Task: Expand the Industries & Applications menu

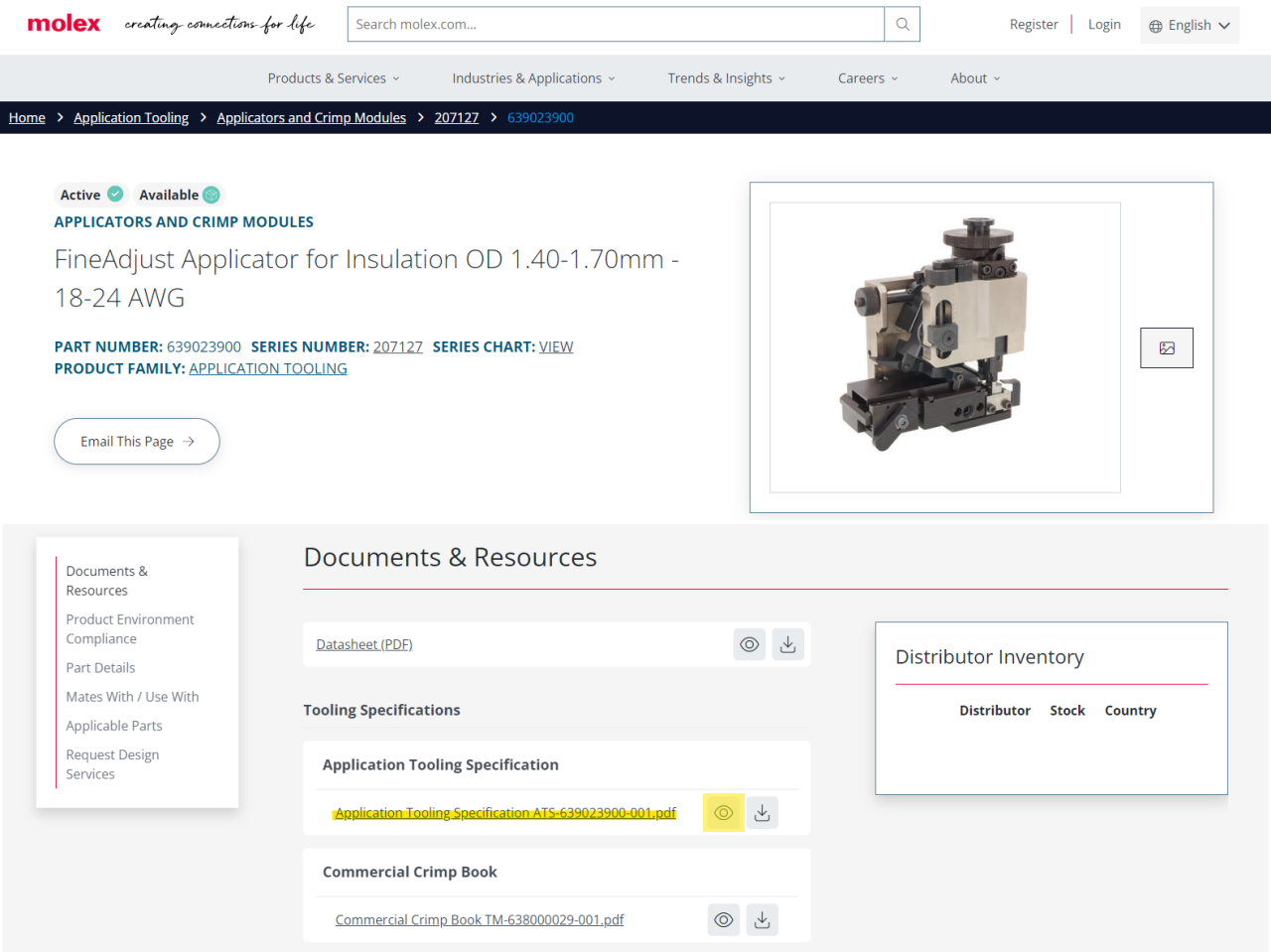Action: coord(534,78)
